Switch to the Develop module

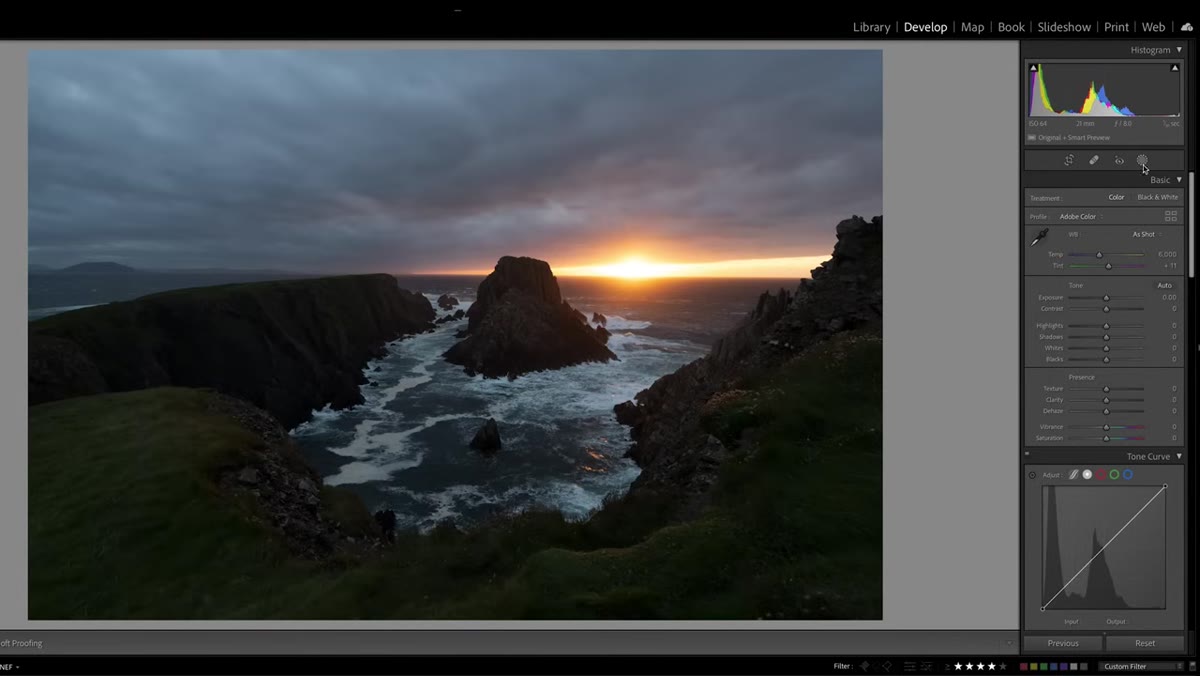tap(925, 27)
